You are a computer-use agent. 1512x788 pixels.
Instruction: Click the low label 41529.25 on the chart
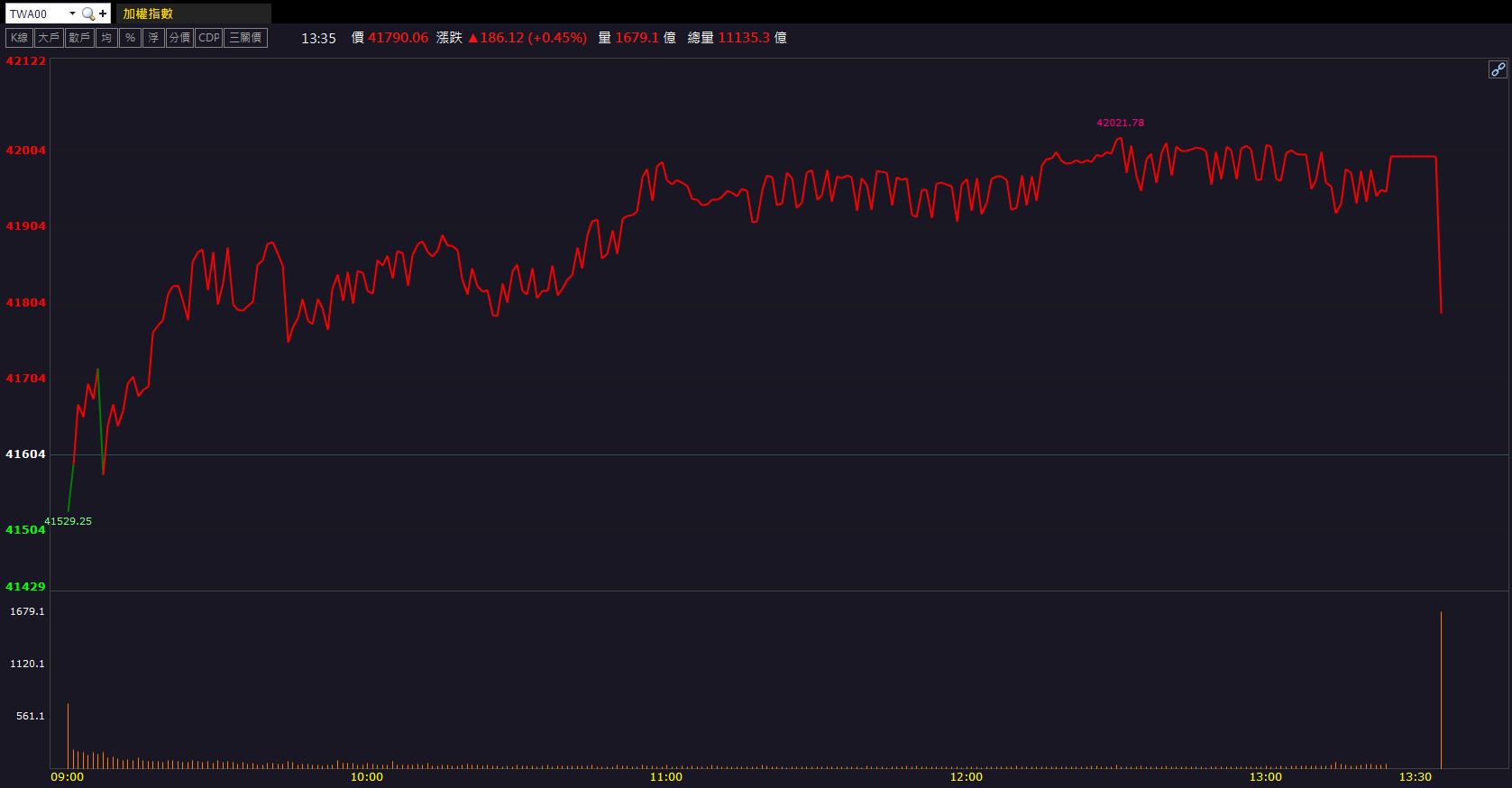point(68,521)
